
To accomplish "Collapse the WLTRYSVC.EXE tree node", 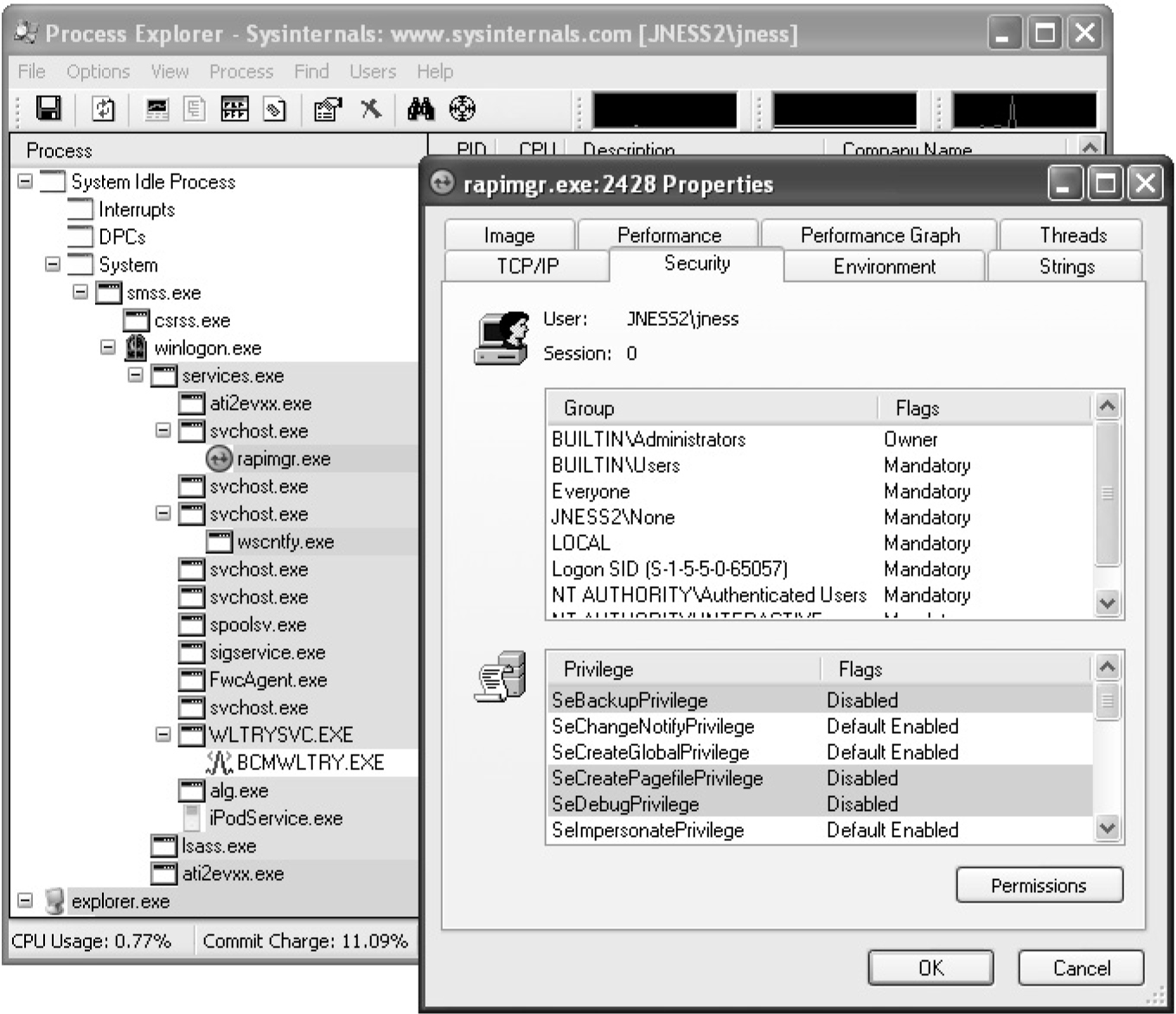I will pyautogui.click(x=163, y=734).
